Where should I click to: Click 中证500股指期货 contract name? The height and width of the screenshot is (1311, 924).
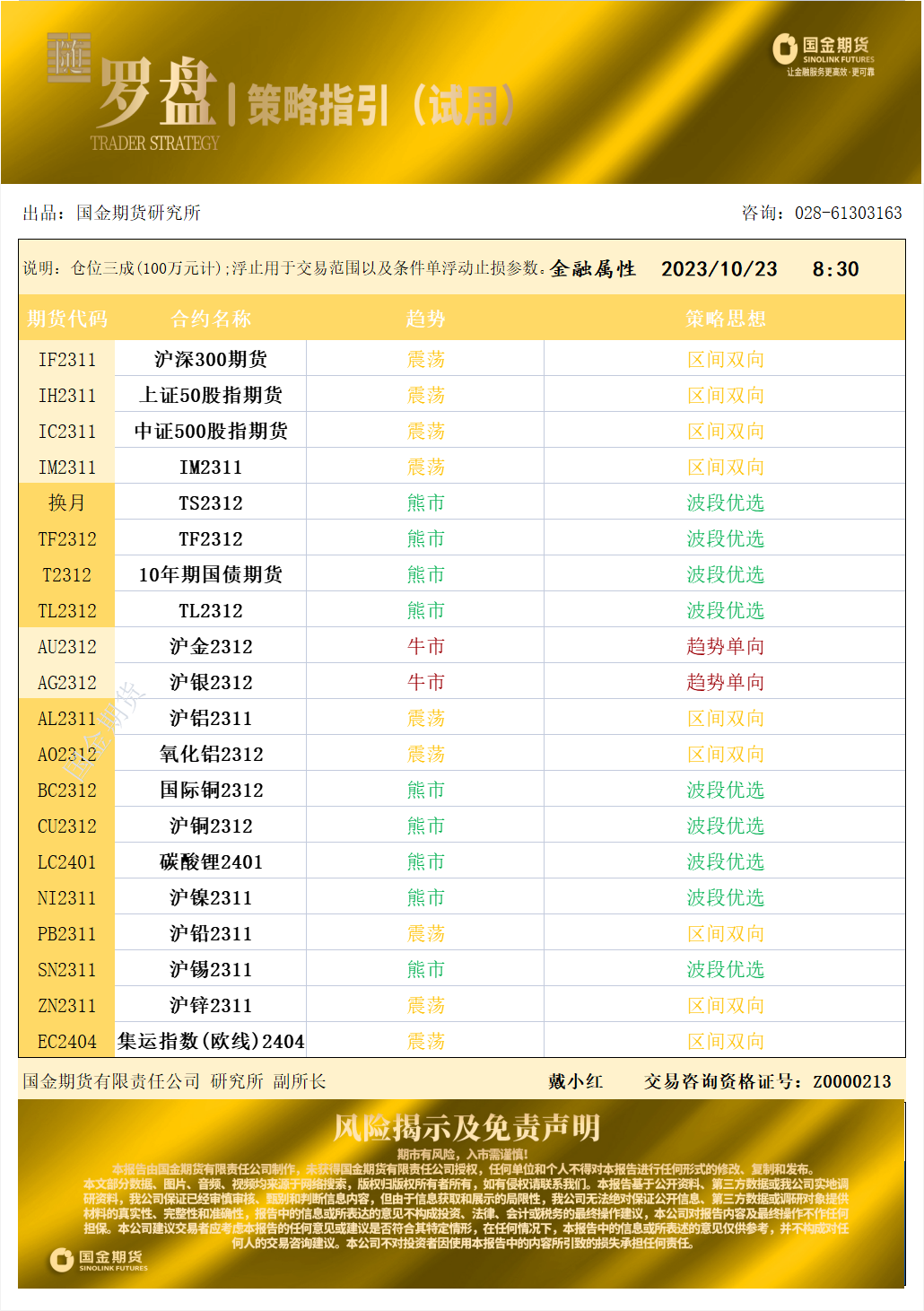pos(211,431)
